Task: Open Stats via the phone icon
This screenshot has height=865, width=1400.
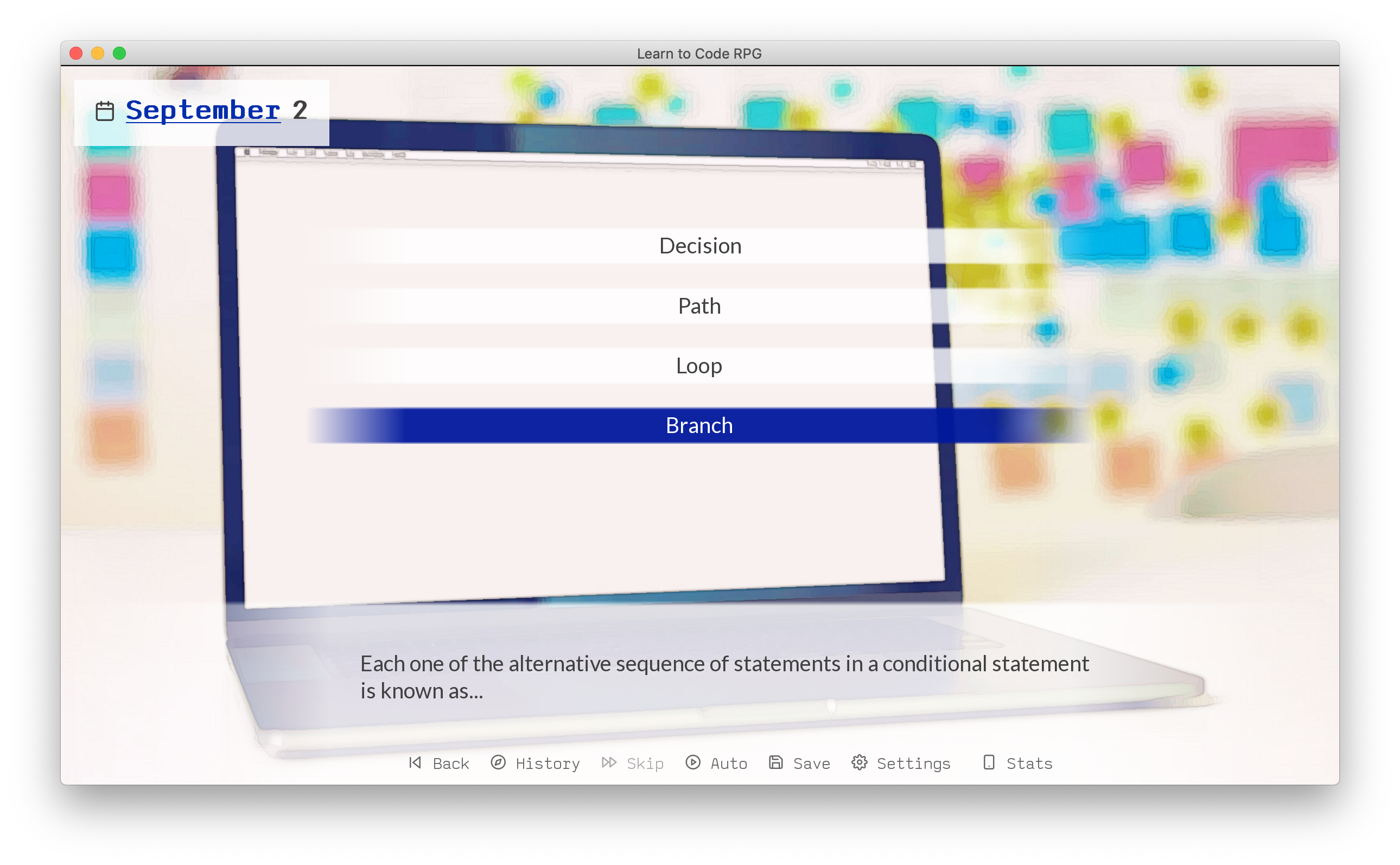Action: 989,762
